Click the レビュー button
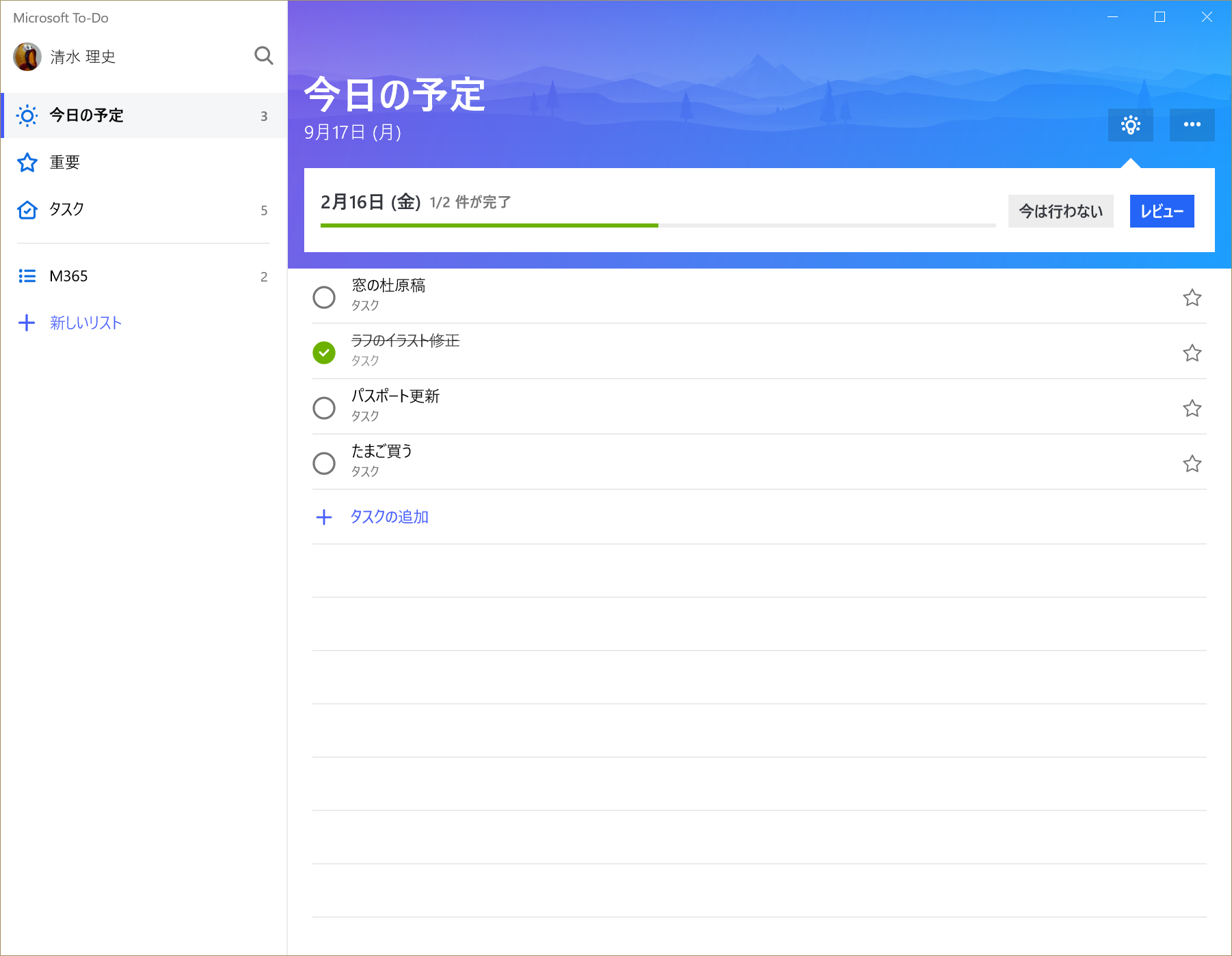Image resolution: width=1232 pixels, height=956 pixels. click(x=1161, y=211)
